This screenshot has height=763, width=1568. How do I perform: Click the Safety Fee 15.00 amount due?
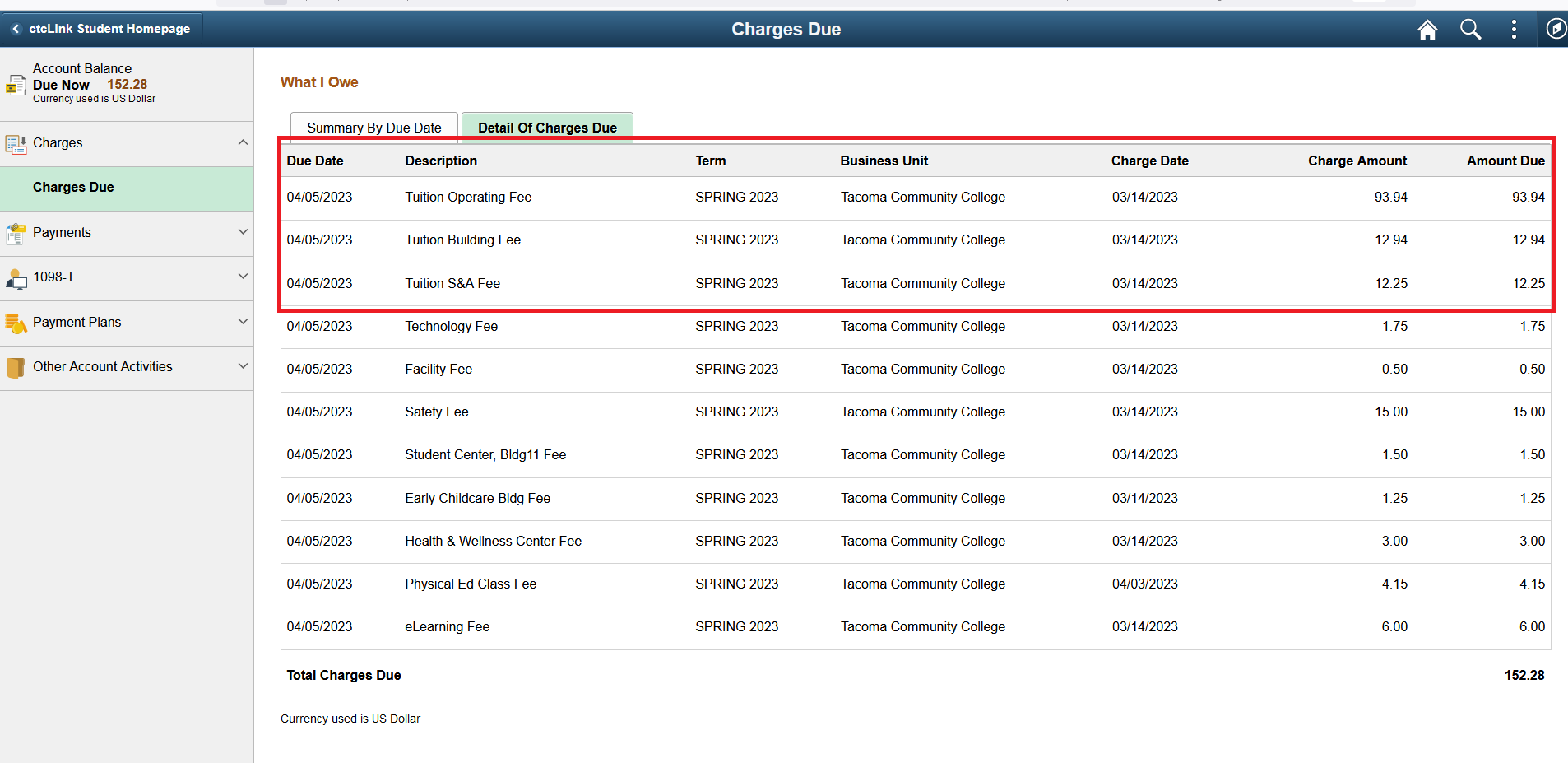pyautogui.click(x=1529, y=412)
